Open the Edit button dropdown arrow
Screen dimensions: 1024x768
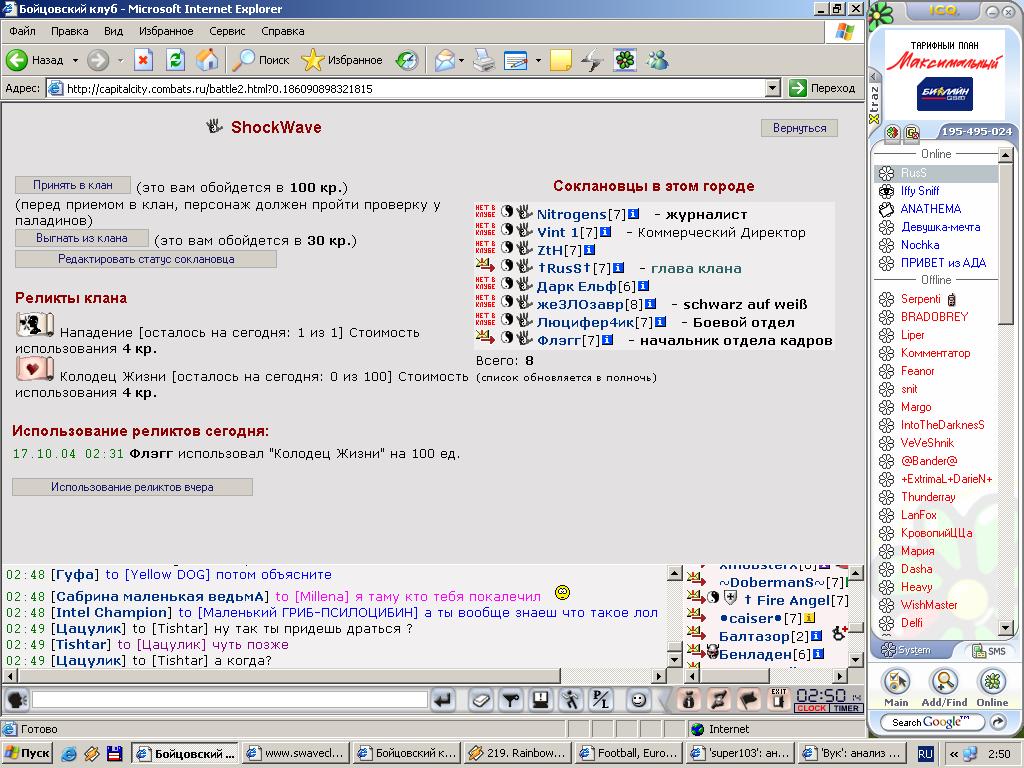pyautogui.click(x=538, y=60)
